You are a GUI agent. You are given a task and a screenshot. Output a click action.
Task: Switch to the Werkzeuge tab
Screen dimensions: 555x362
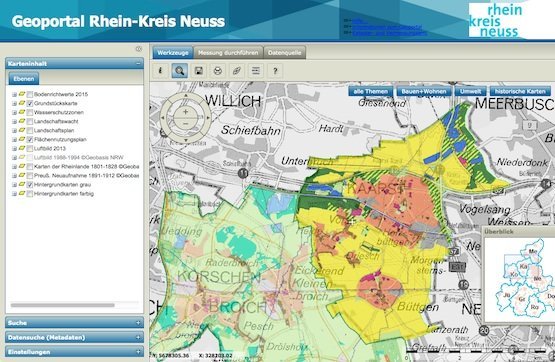tap(173, 53)
